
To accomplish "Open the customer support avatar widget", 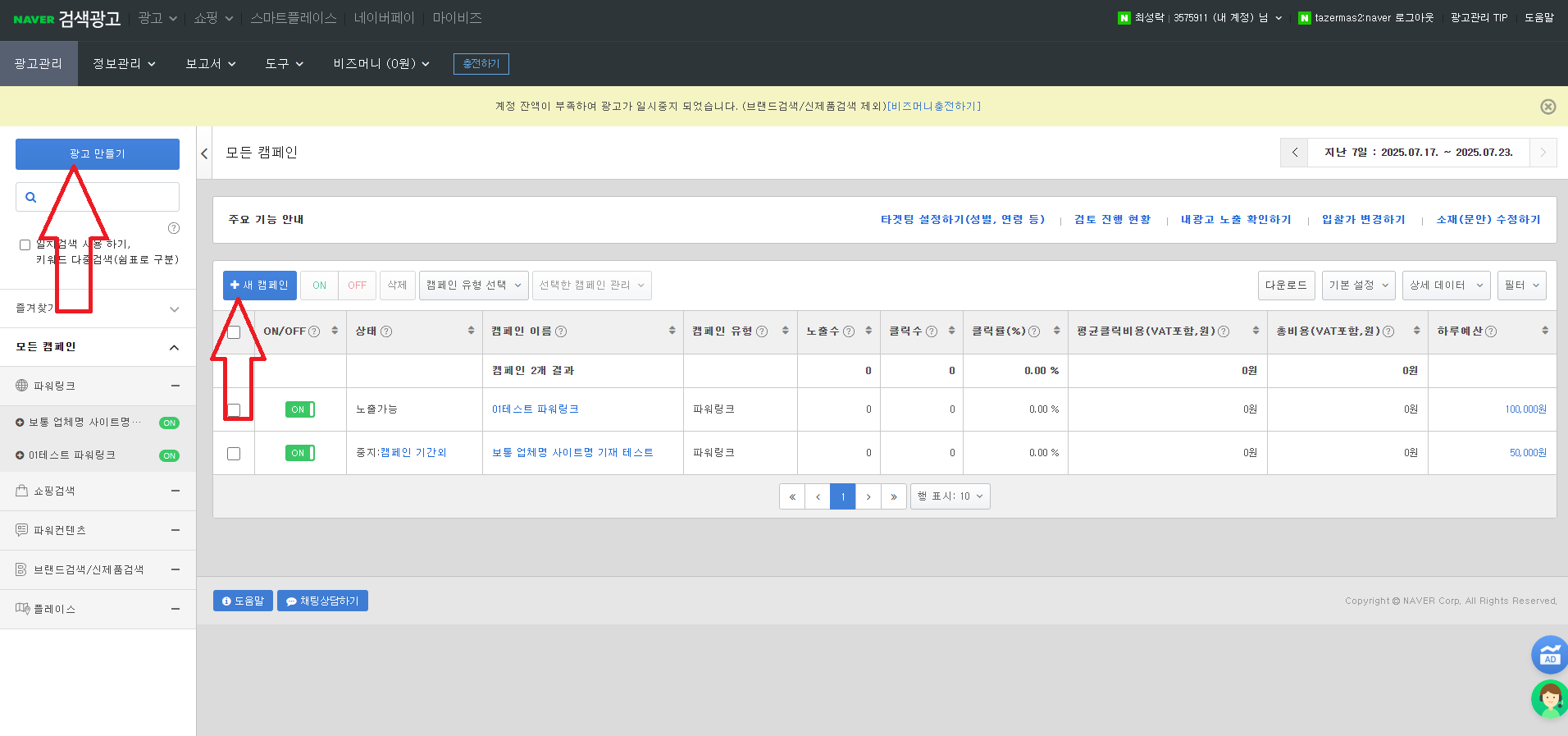I will click(x=1549, y=699).
